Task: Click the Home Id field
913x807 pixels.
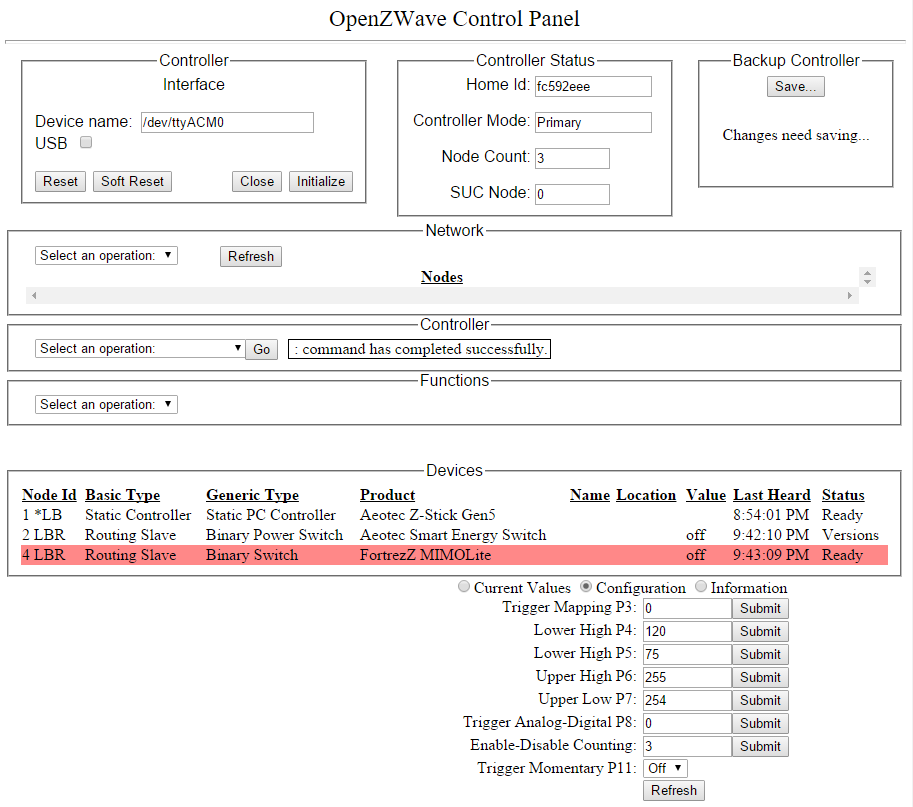Action: 593,87
